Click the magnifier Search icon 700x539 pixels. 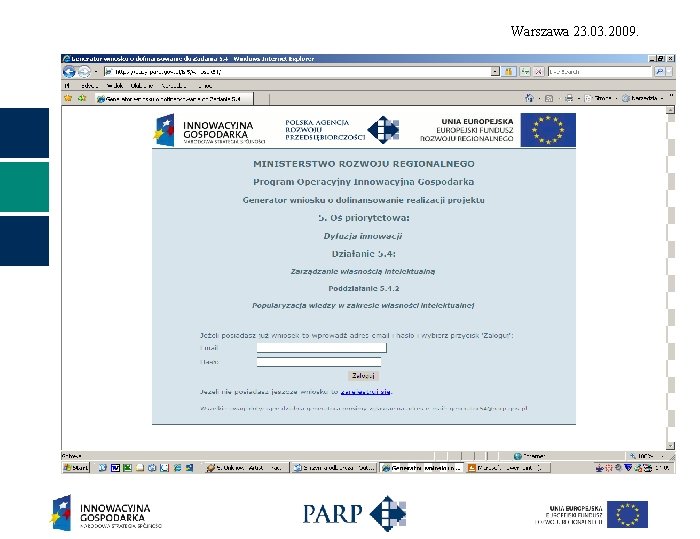pos(659,71)
